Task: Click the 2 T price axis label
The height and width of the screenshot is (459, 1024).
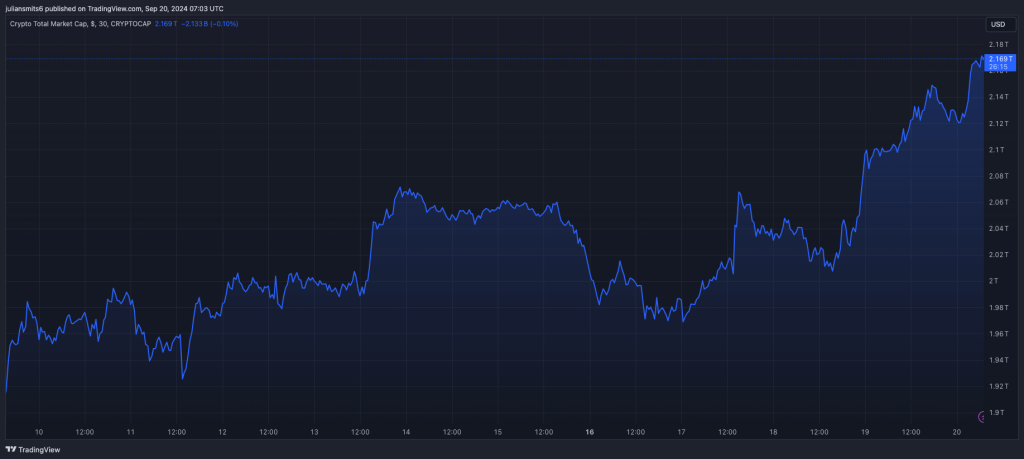Action: (993, 281)
